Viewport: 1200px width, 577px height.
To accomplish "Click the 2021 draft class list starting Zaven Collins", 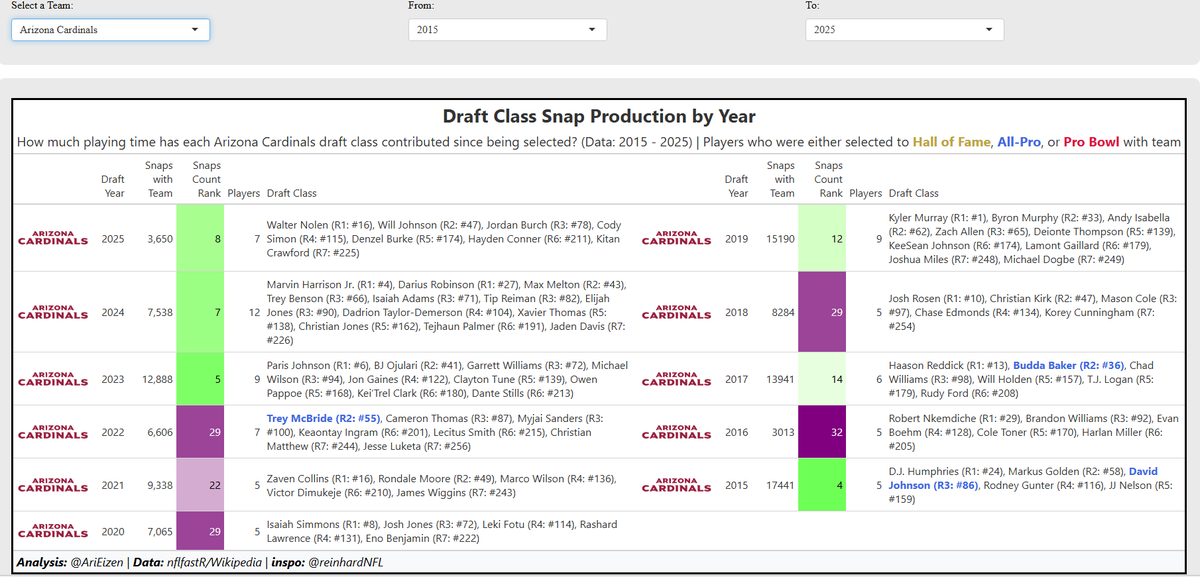I will [441, 487].
